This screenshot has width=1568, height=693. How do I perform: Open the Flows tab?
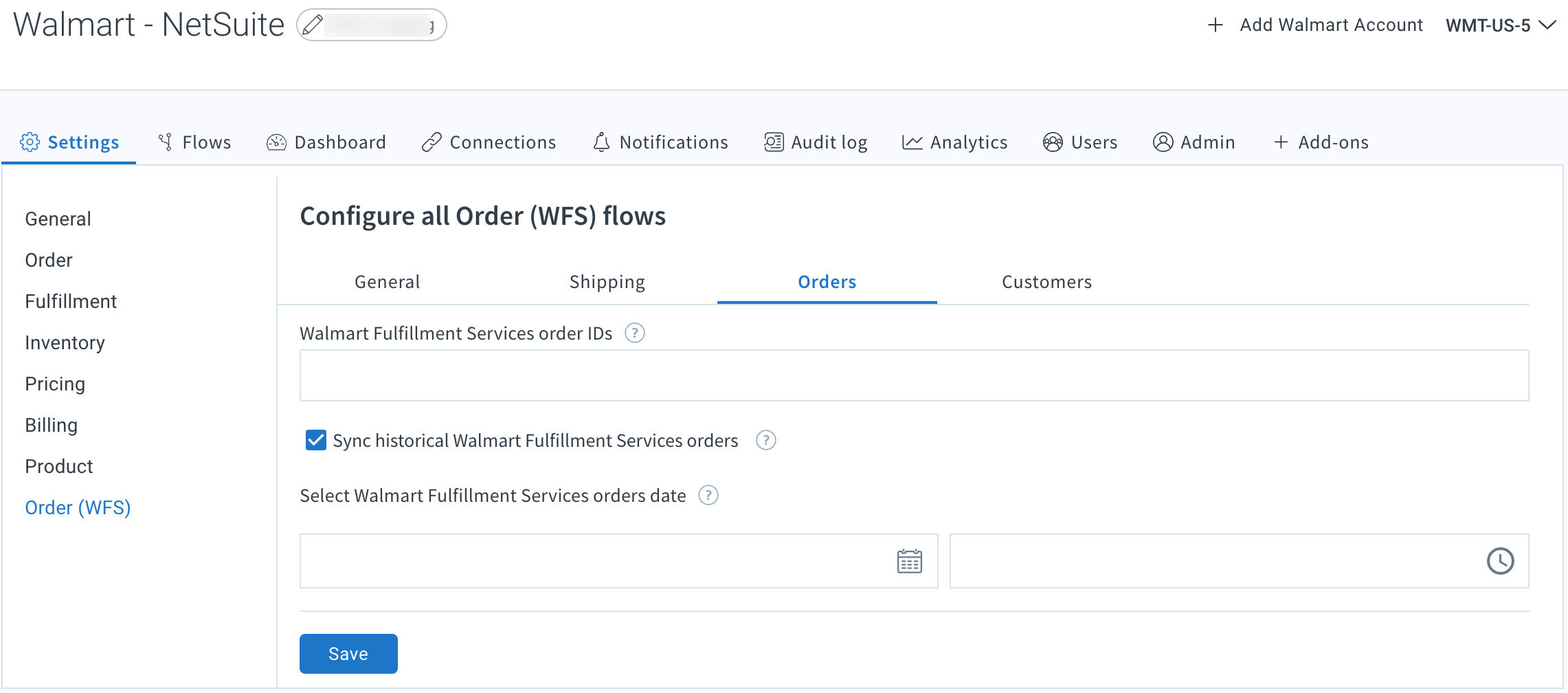point(194,142)
